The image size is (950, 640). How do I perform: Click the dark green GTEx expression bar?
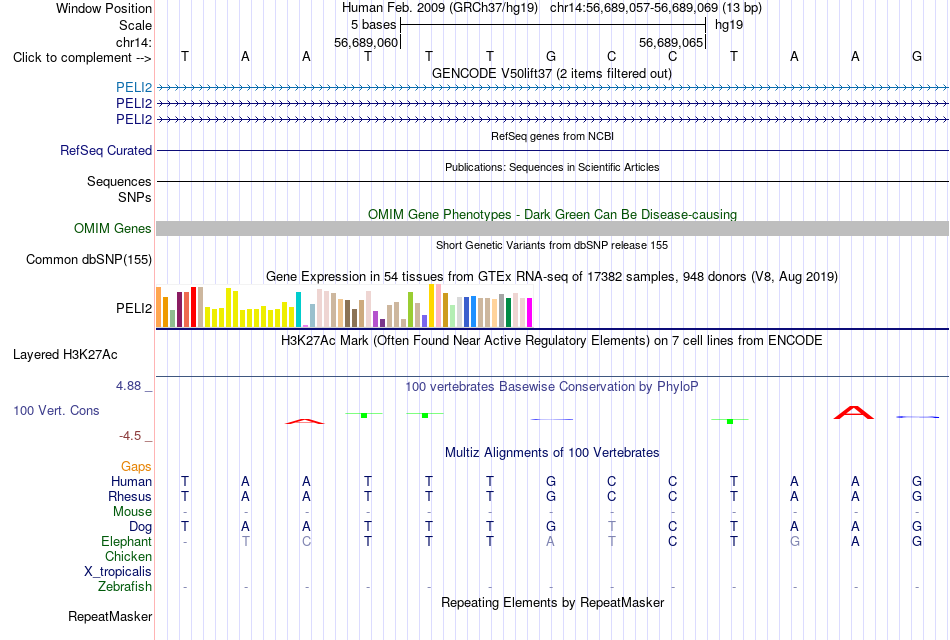(508, 313)
